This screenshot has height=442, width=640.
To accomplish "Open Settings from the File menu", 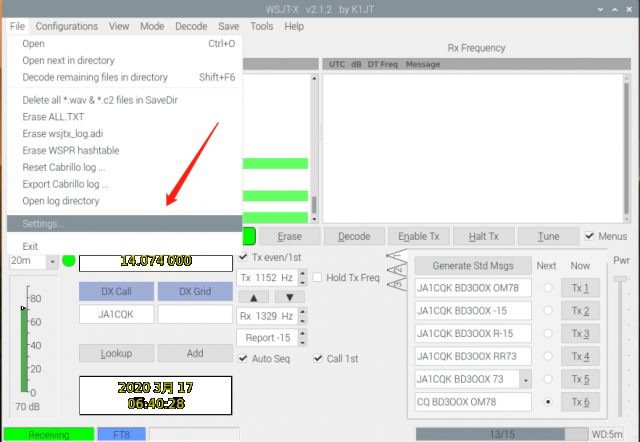I will pyautogui.click(x=124, y=224).
